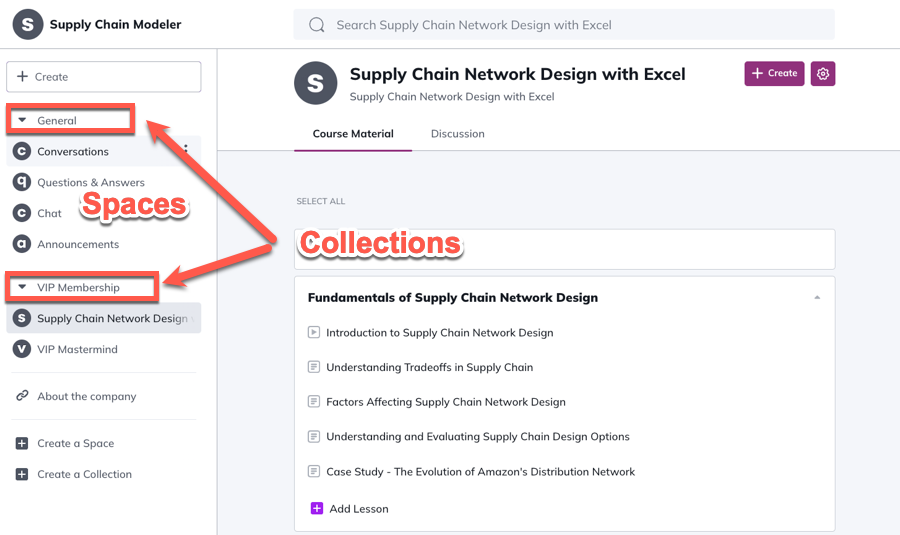Image resolution: width=900 pixels, height=535 pixels.
Task: Open the settings gear button
Action: coord(823,73)
